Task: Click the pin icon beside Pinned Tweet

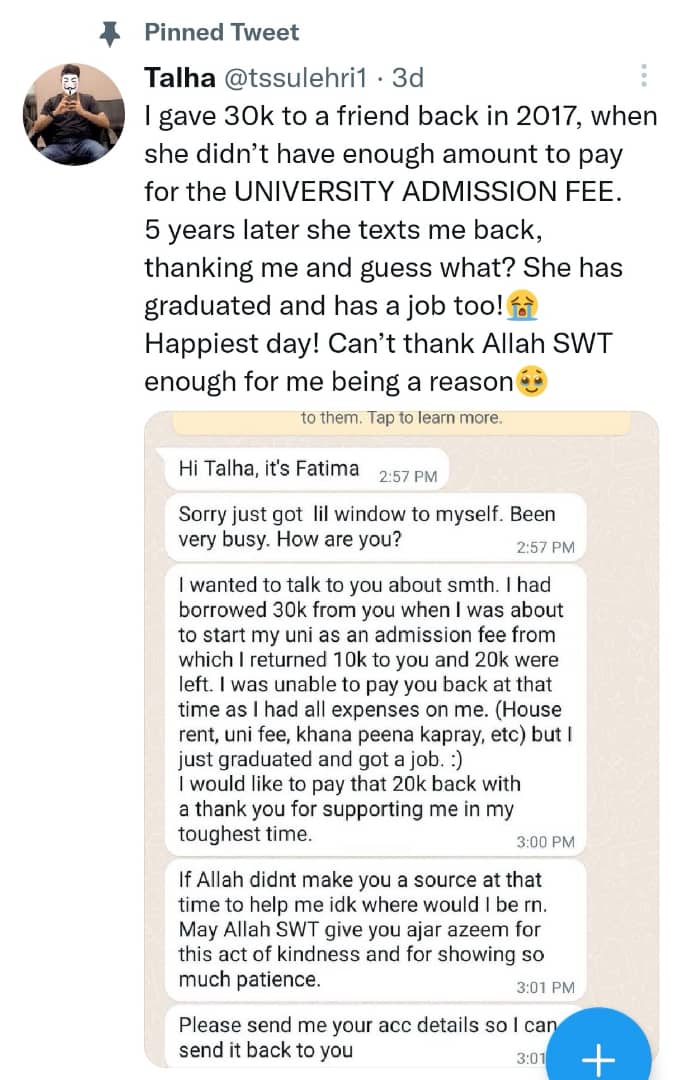Action: tap(110, 33)
